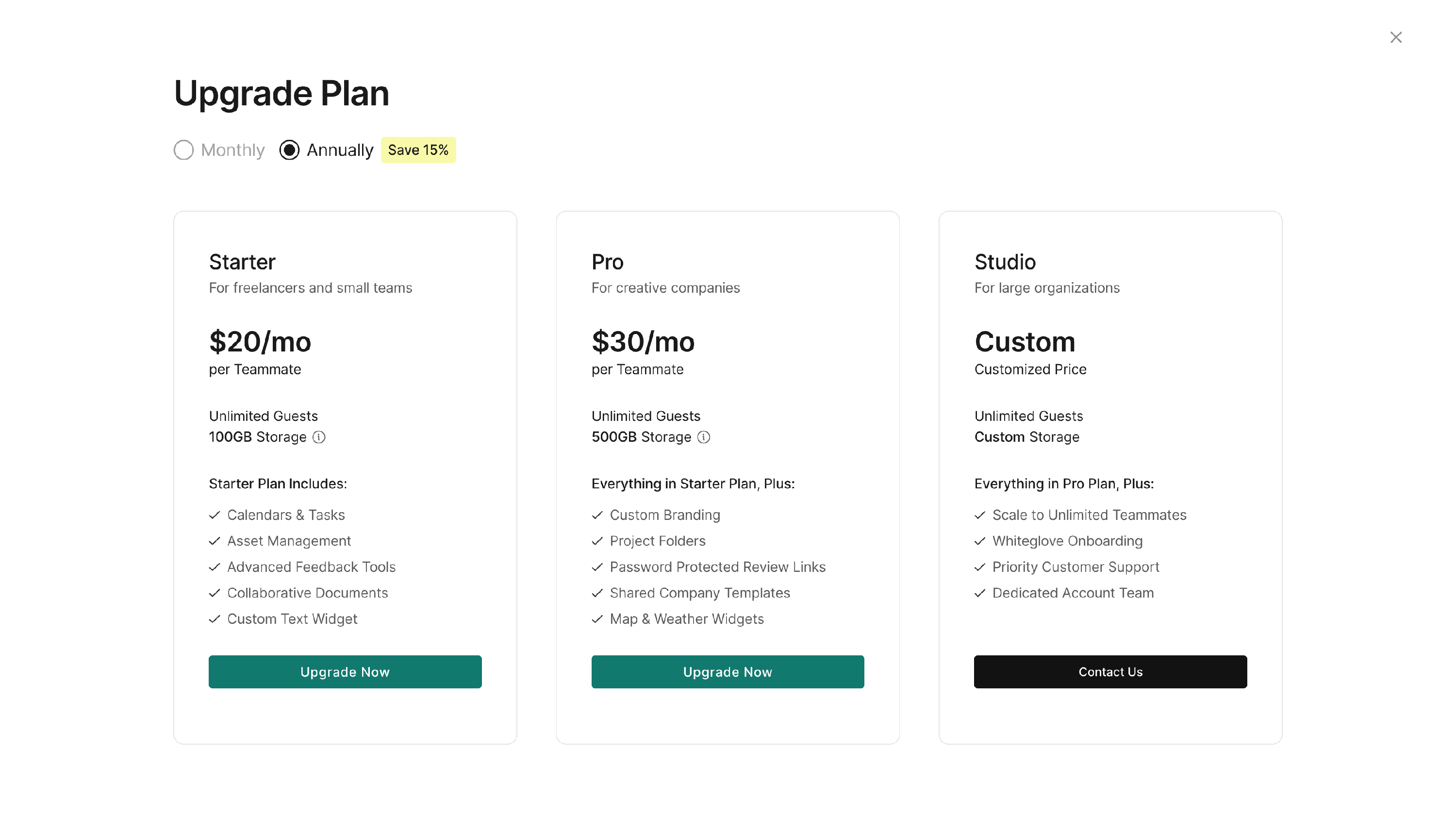Viewport: 1456px width, 834px height.
Task: Click checkmark next to Calendars & Tasks
Action: point(215,515)
